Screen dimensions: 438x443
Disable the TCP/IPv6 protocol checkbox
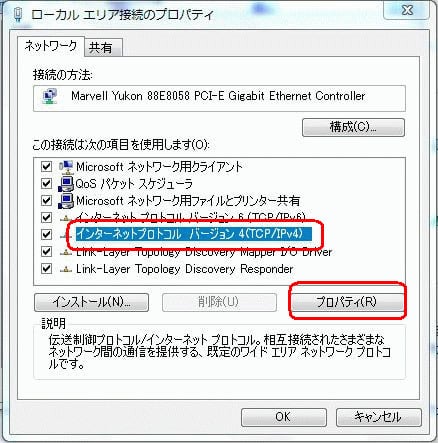click(x=46, y=218)
